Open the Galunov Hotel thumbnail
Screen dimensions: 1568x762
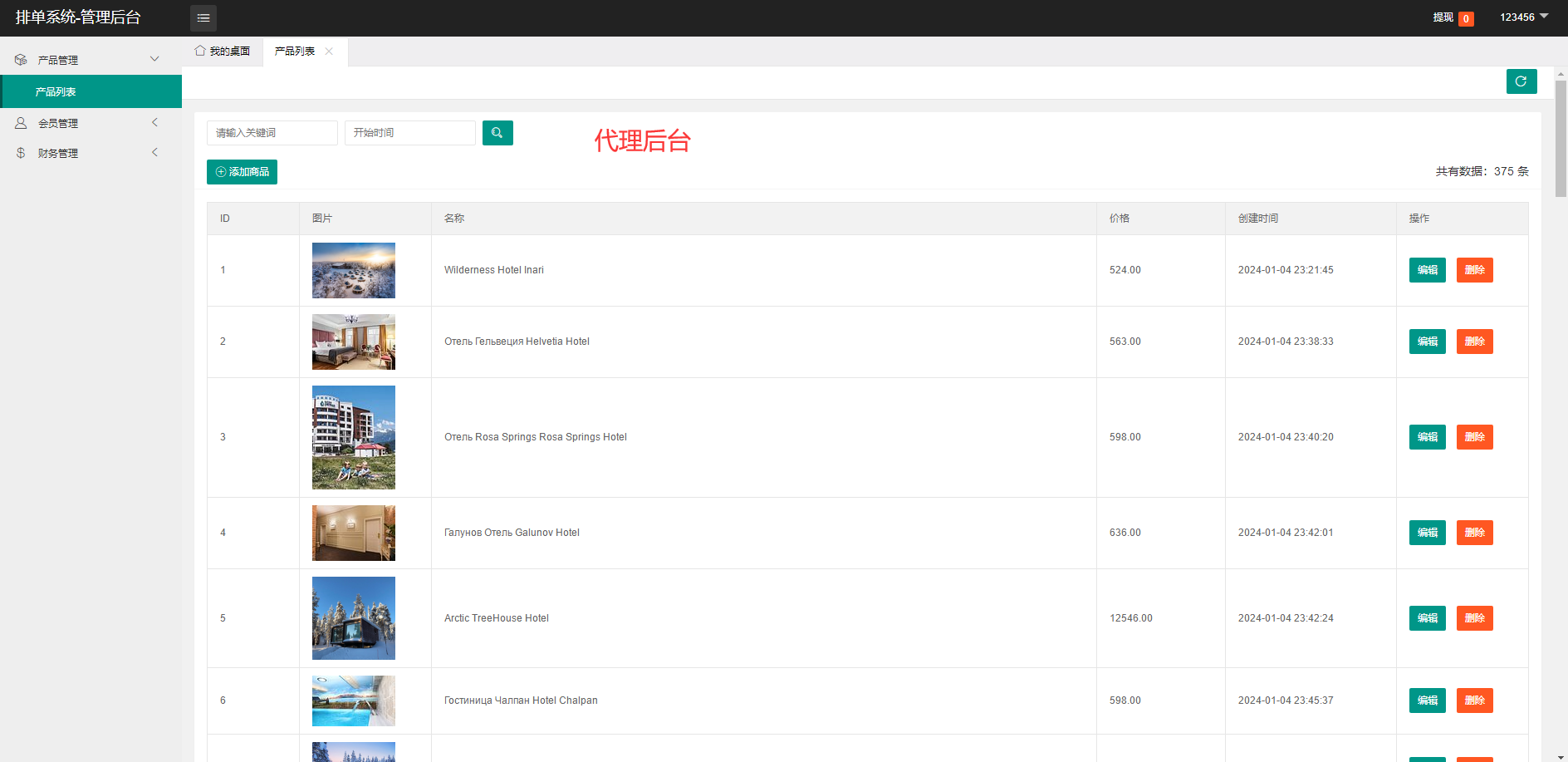(354, 533)
